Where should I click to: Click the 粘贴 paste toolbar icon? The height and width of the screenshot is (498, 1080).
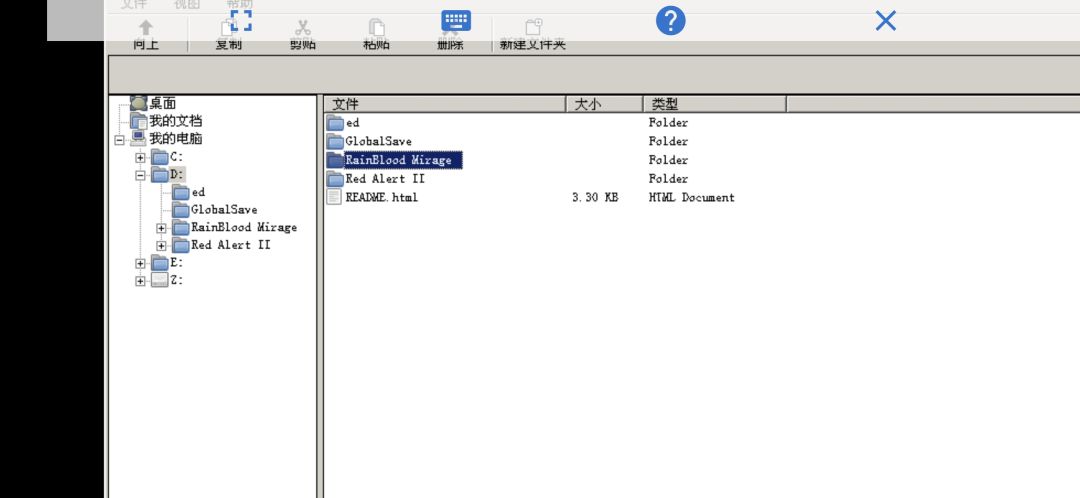tap(376, 28)
